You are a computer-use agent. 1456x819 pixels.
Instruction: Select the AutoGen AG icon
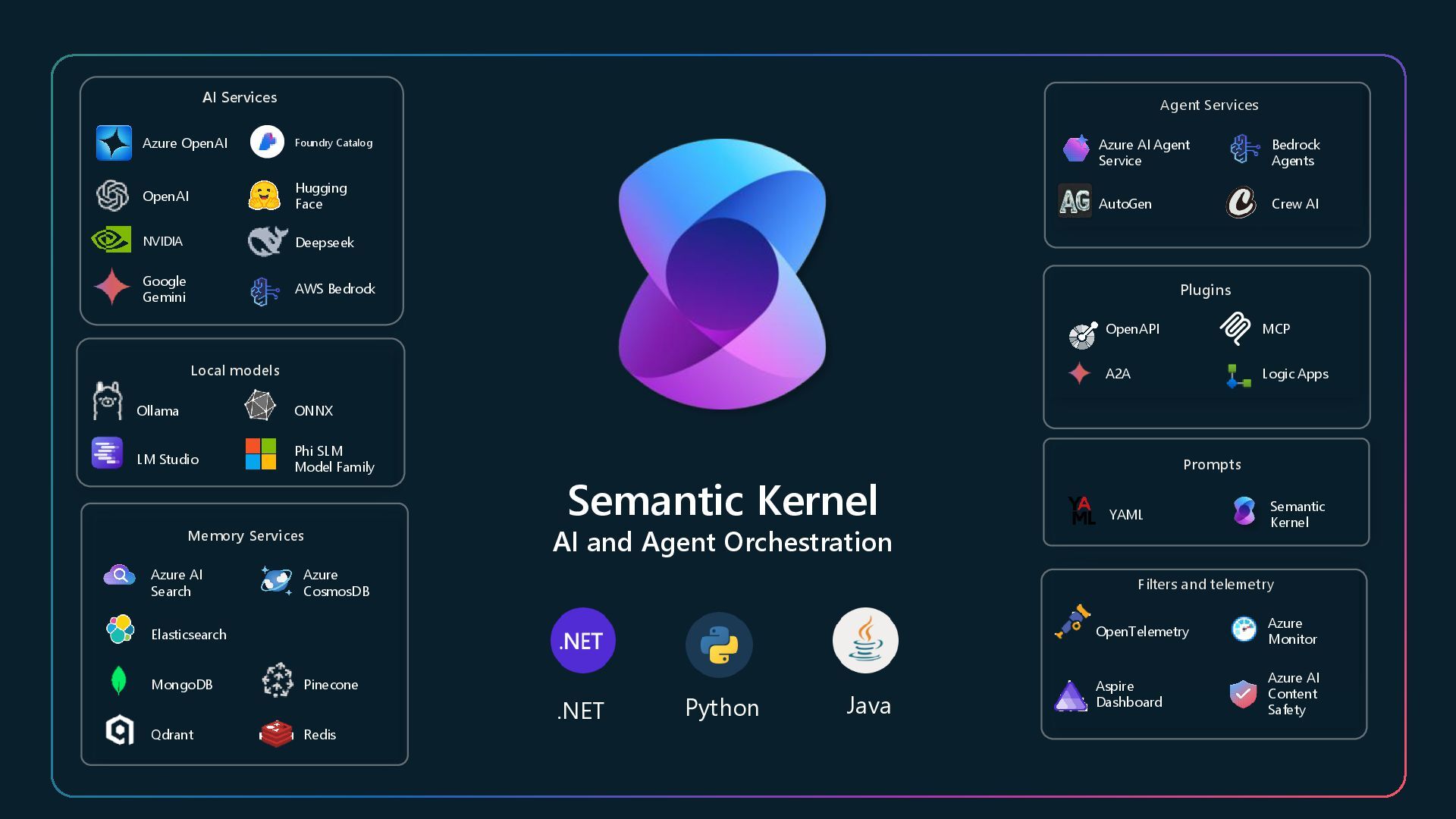coord(1075,201)
